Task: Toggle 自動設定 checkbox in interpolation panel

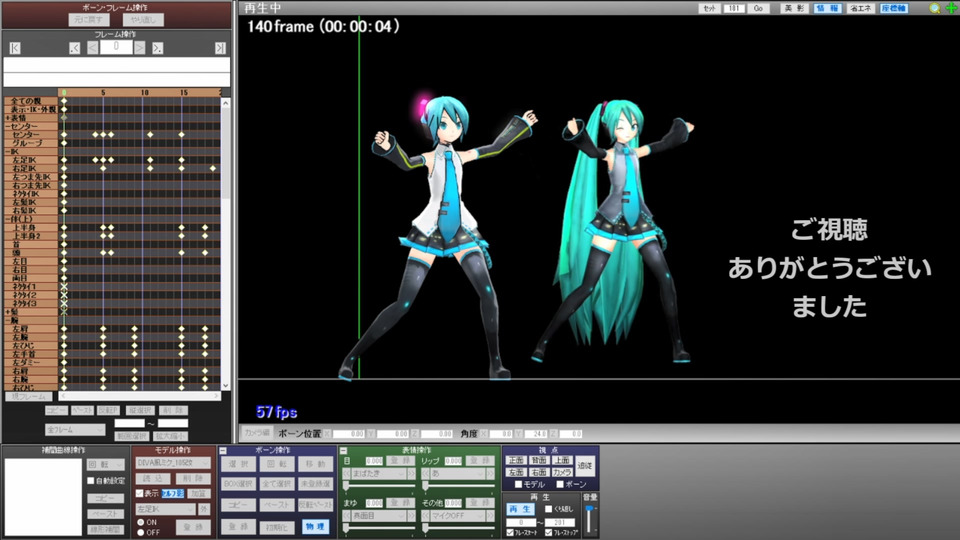Action: click(91, 481)
